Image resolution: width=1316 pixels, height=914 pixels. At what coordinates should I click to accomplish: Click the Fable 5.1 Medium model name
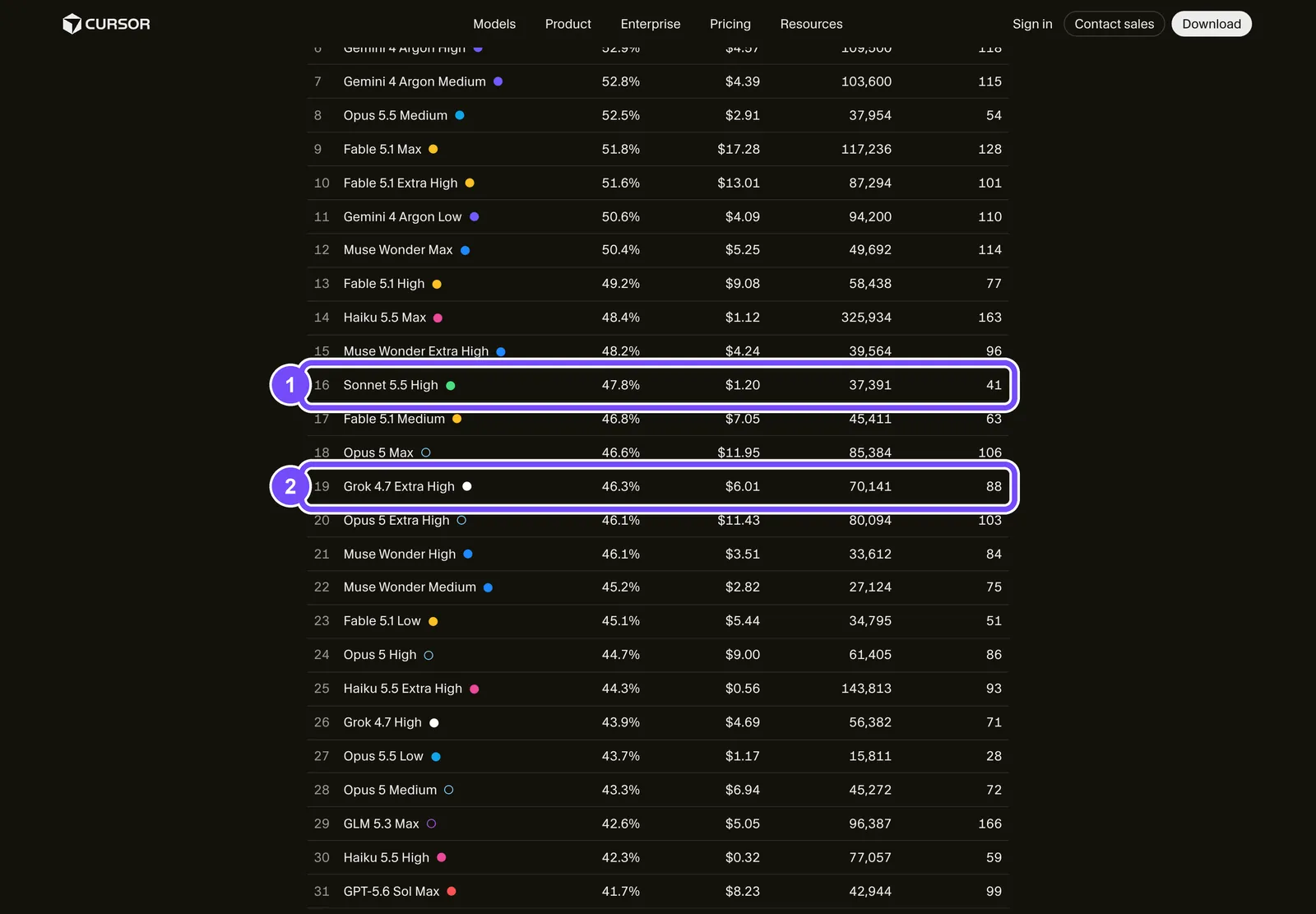coord(394,419)
